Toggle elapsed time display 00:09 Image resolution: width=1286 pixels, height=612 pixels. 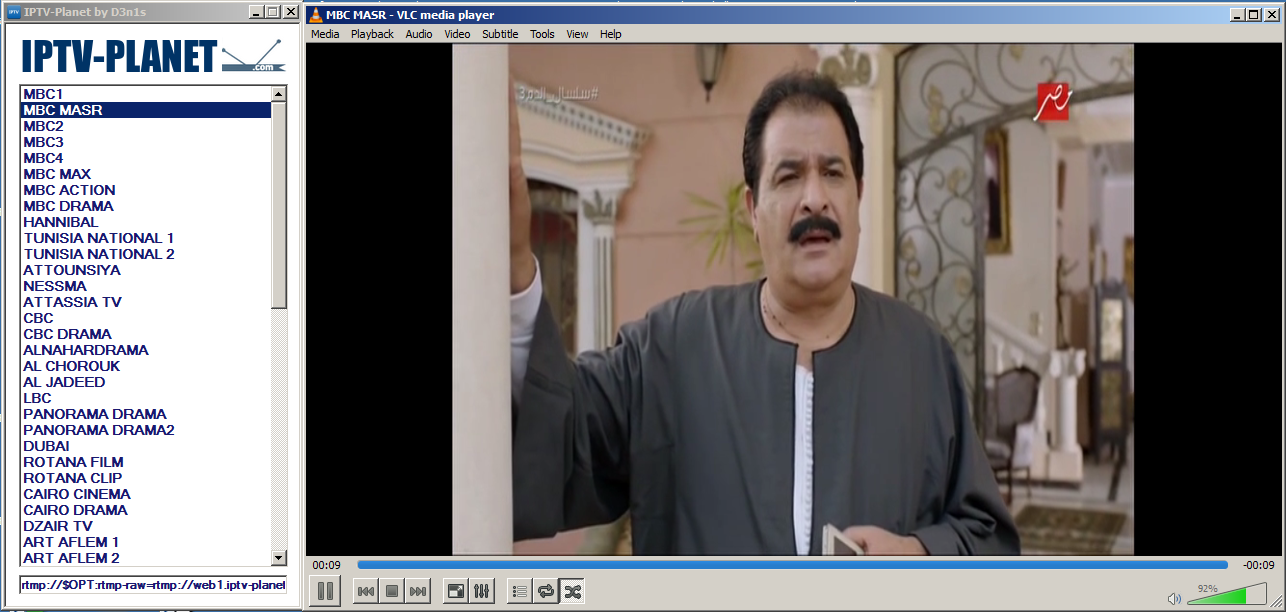coord(327,565)
